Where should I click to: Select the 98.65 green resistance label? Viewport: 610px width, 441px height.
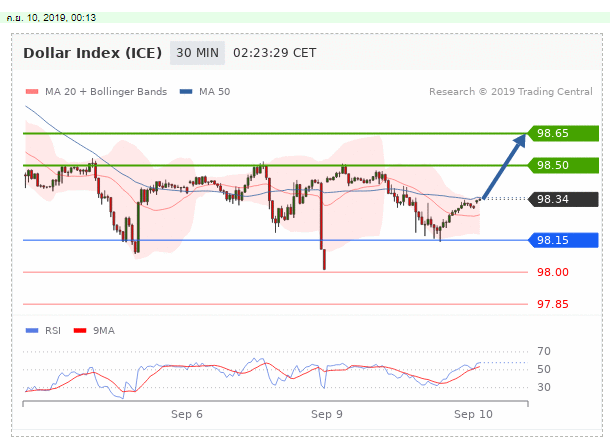[x=563, y=133]
